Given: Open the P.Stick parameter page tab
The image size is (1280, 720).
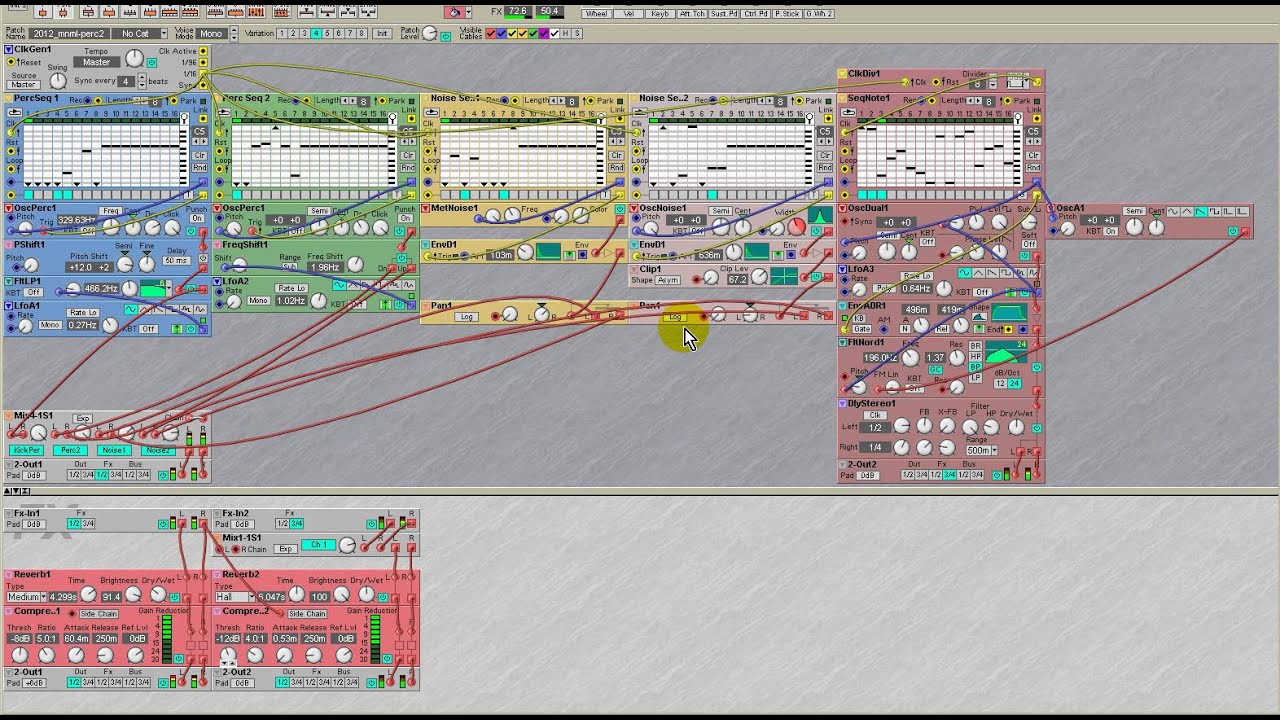Looking at the screenshot, I should (787, 14).
